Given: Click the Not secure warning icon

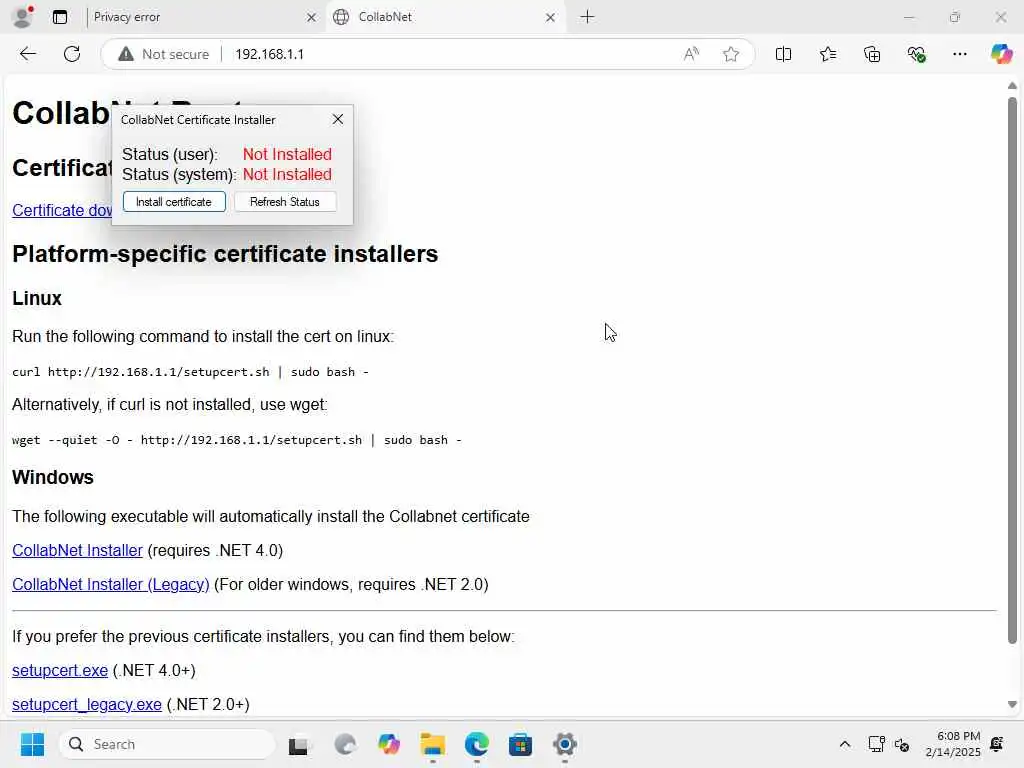Looking at the screenshot, I should click(x=126, y=54).
